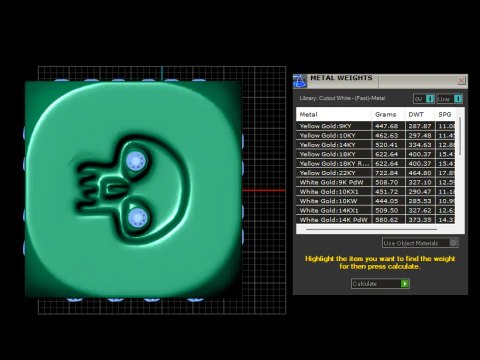480x360 pixels.
Task: Click the metal table horizontal scrollbar
Action: tap(371, 229)
